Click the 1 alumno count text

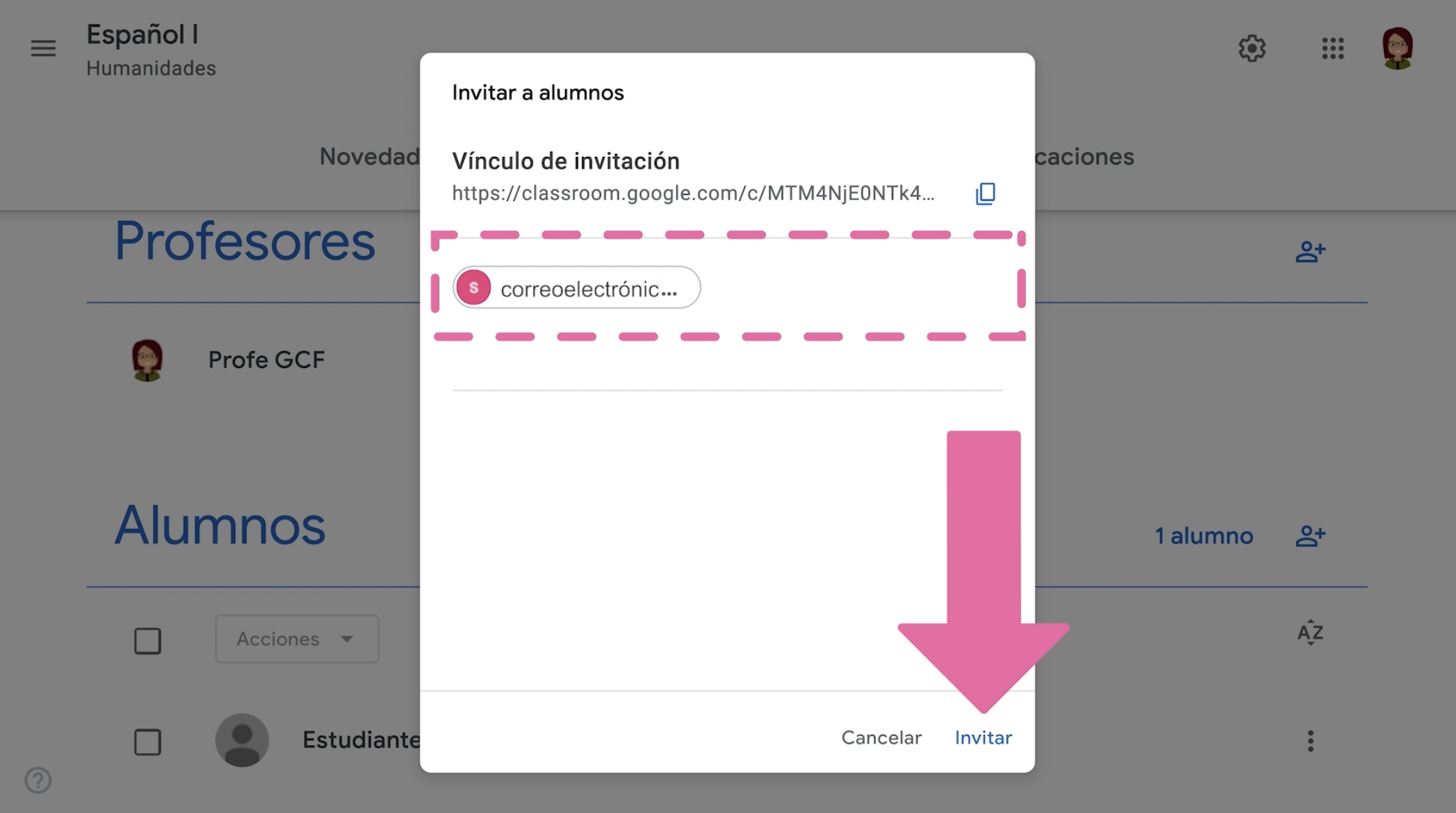click(1204, 535)
